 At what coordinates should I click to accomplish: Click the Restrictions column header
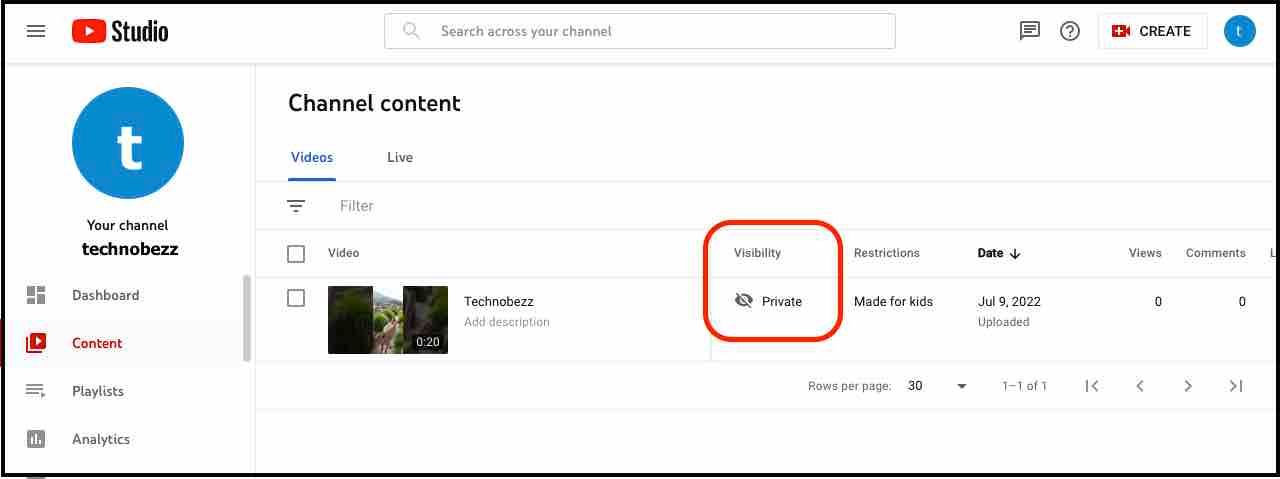click(887, 253)
